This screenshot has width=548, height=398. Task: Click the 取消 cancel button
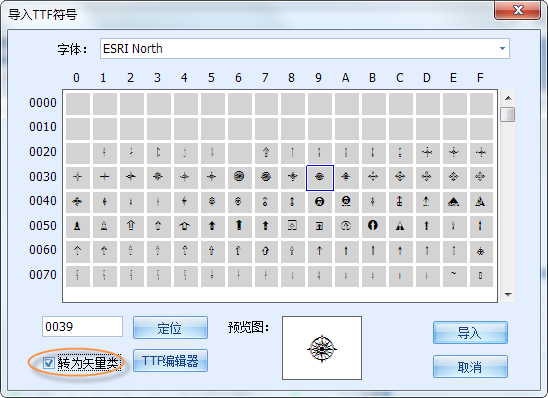[x=470, y=367]
